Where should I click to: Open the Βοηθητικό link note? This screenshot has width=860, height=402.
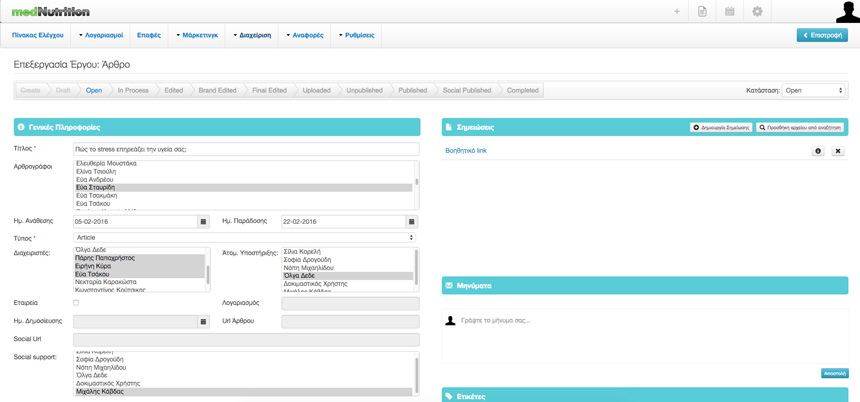[x=466, y=151]
